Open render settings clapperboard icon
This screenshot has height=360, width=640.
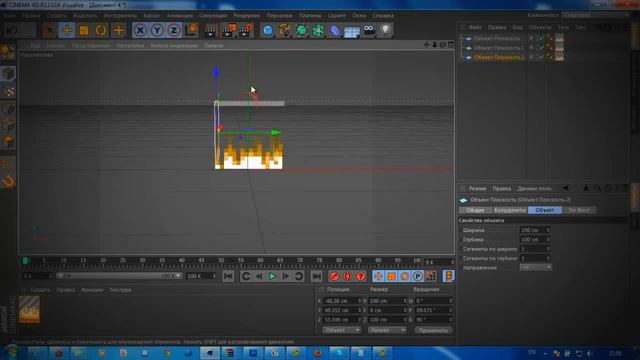point(246,30)
